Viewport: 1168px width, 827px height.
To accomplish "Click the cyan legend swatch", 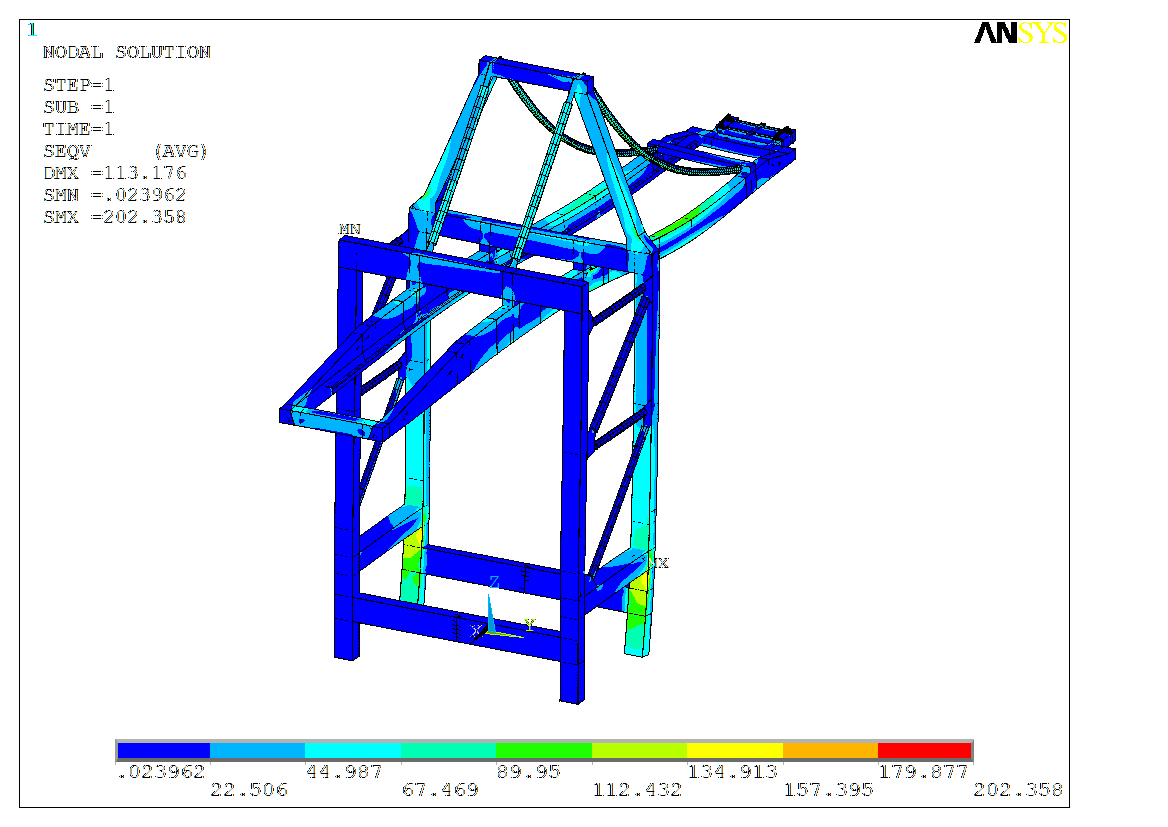I will (353, 750).
